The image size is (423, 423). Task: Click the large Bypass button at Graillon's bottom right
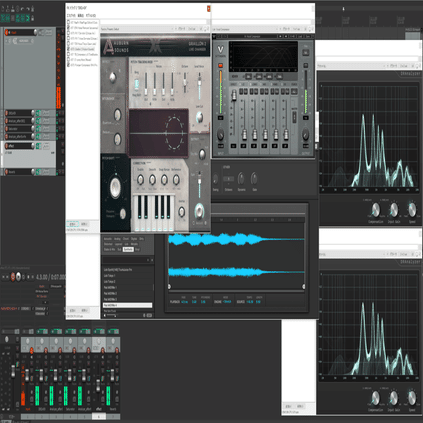199,211
